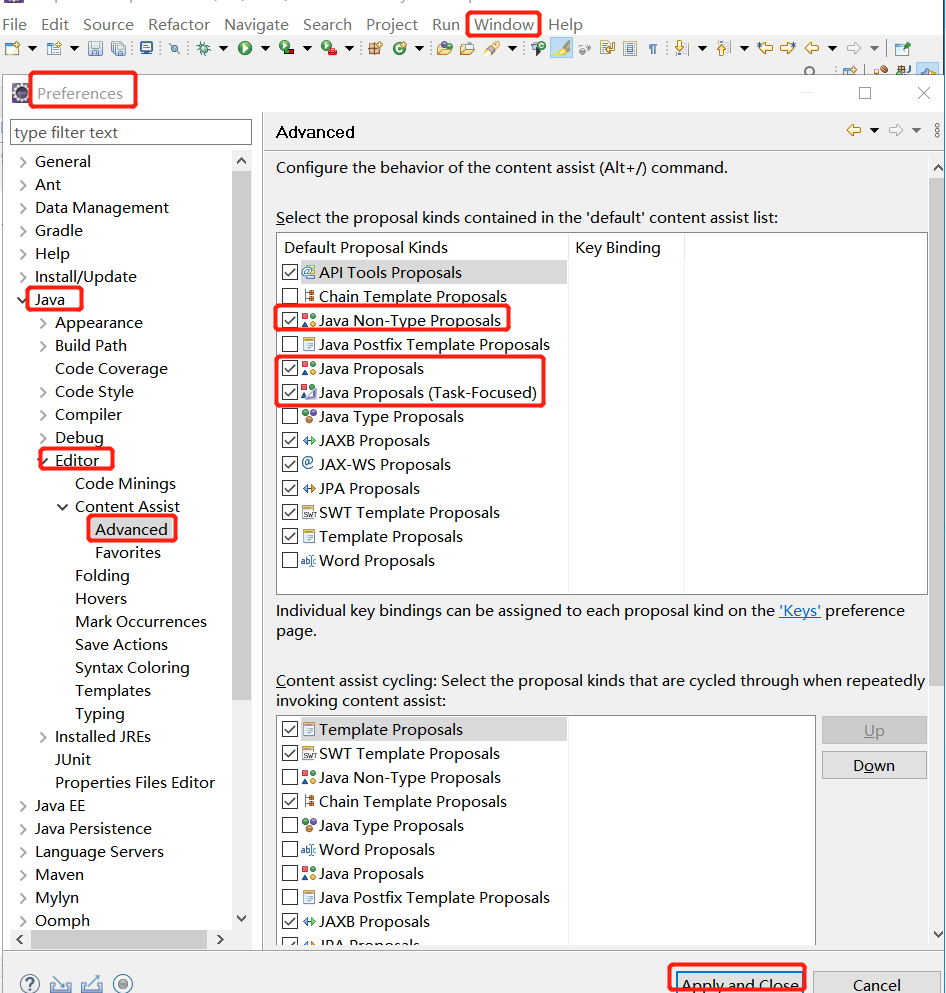Uncheck API Tools Proposals checkbox
This screenshot has height=993, width=946.
click(x=290, y=272)
